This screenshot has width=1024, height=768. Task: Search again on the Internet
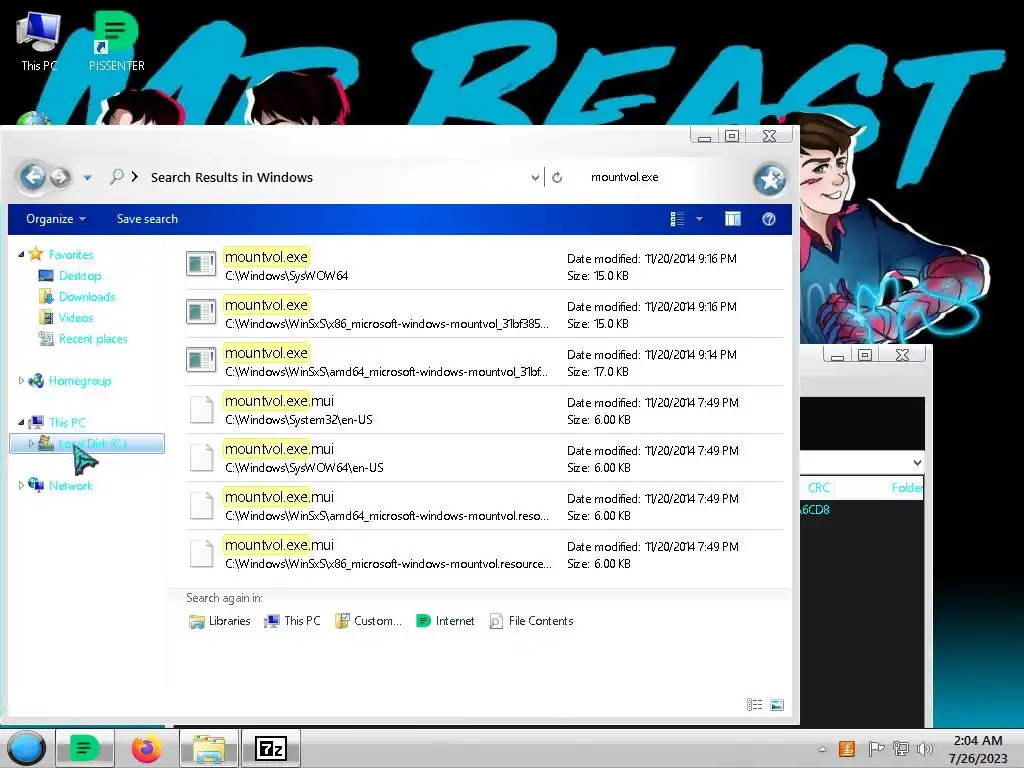click(x=445, y=621)
